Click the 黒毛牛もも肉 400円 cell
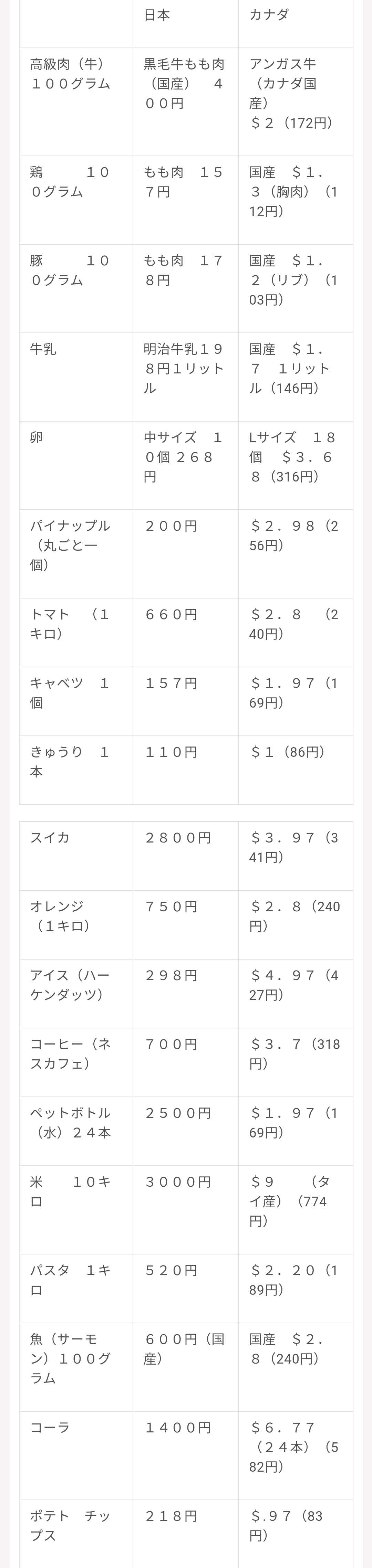Viewport: 372px width, 1568px height. pyautogui.click(x=186, y=102)
